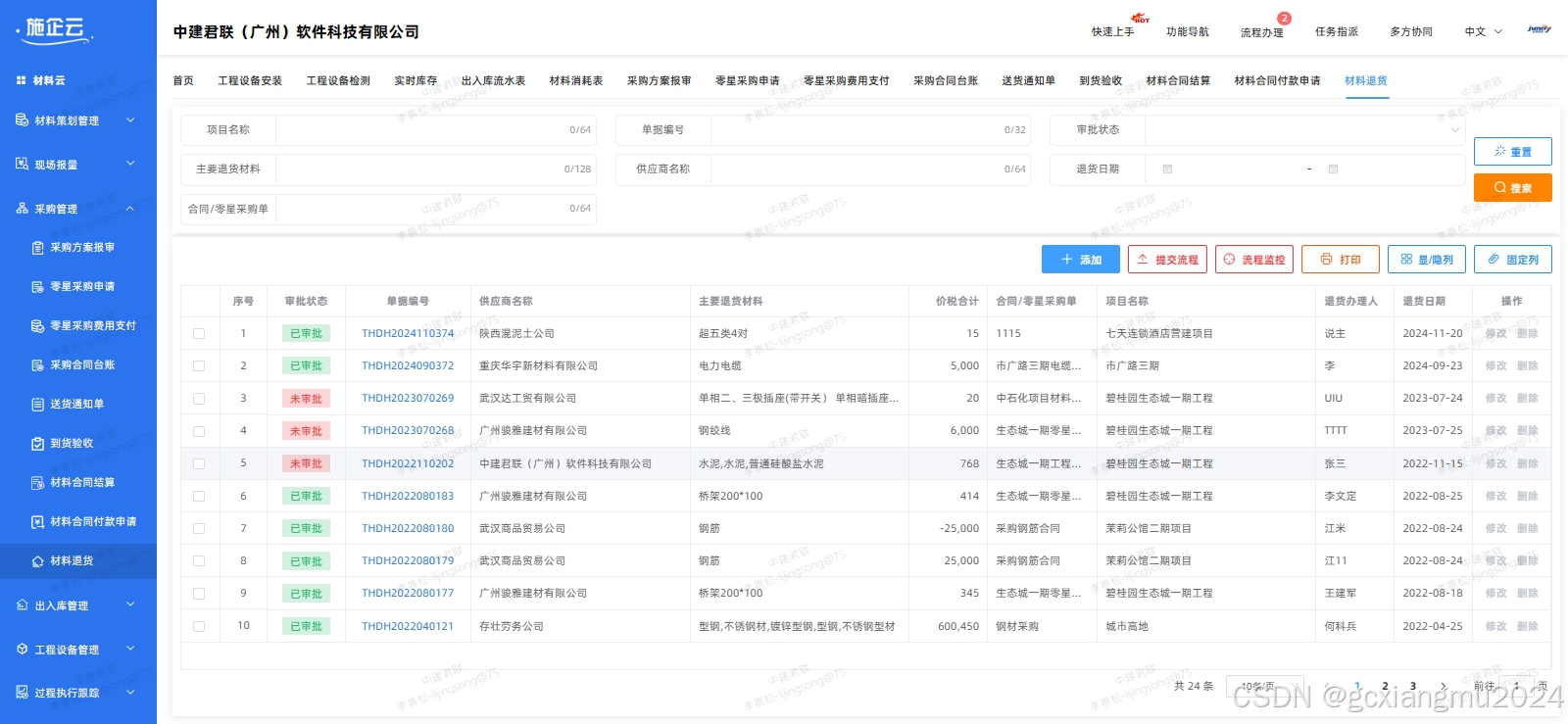Click the 显/隐列 button
Image resolution: width=1568 pixels, height=724 pixels.
click(x=1427, y=259)
